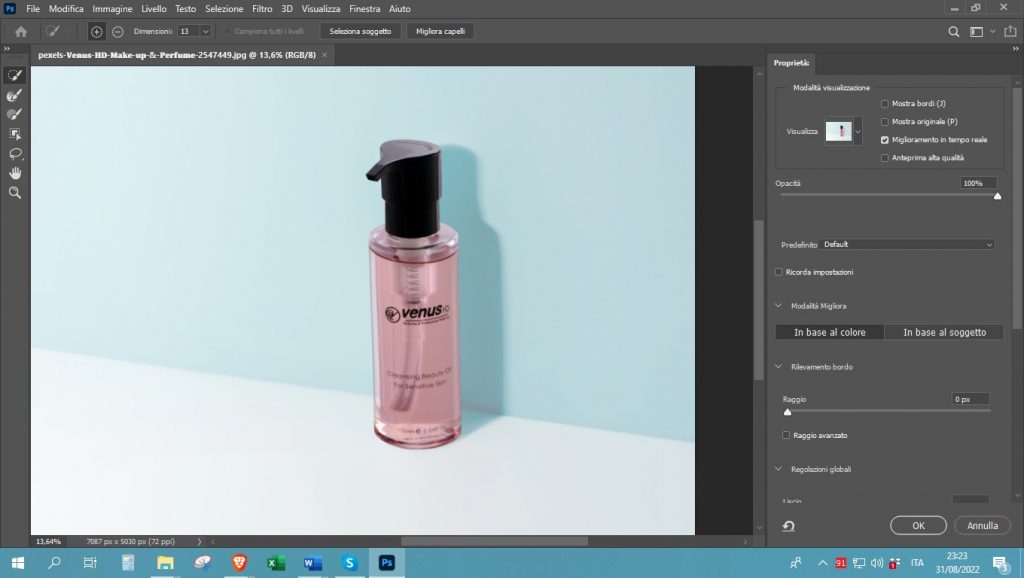Enable the Mostra bordi (J) checkbox

tap(885, 104)
